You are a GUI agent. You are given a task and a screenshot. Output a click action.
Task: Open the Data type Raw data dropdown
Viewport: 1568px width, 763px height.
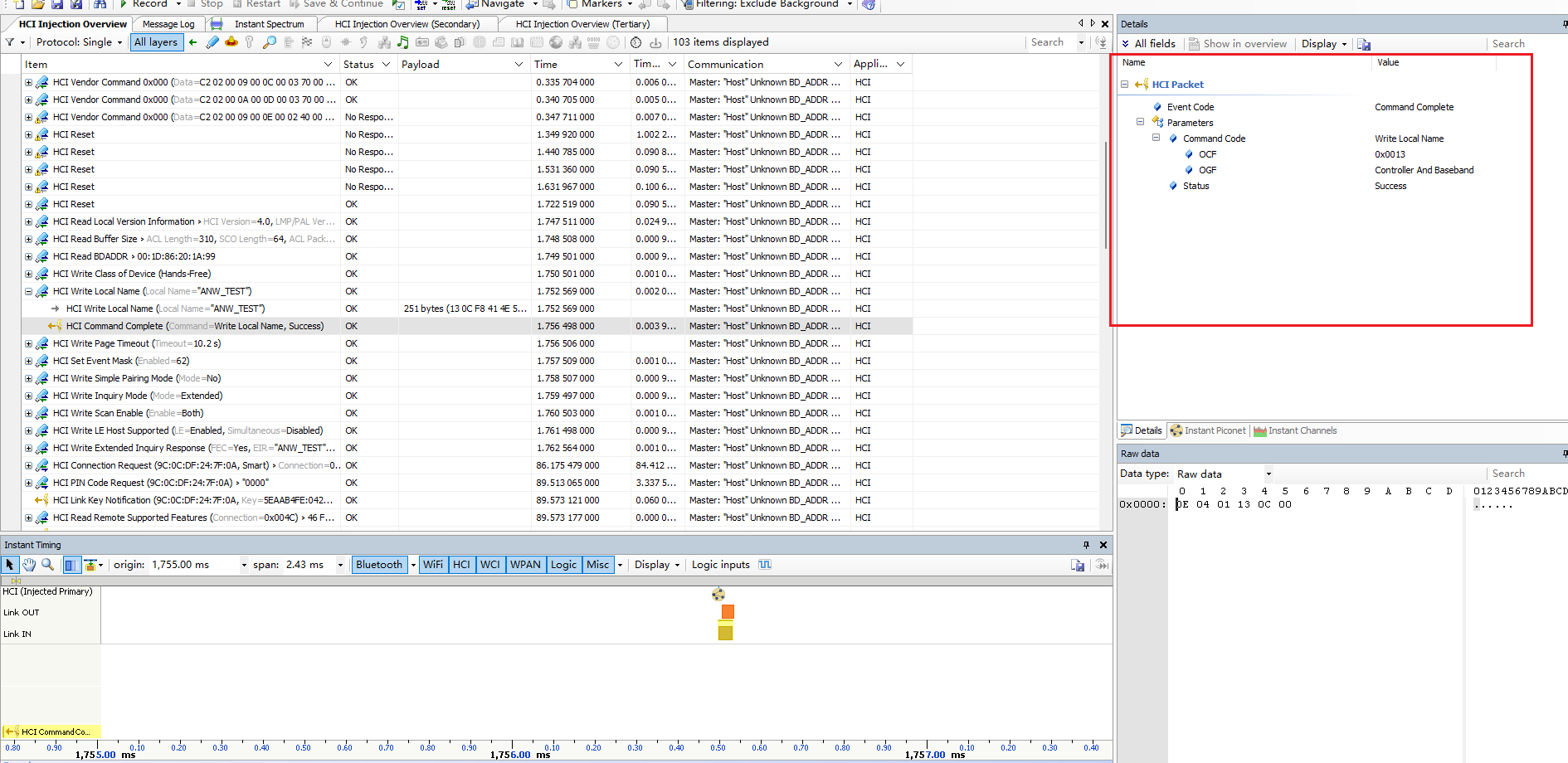click(x=1269, y=474)
